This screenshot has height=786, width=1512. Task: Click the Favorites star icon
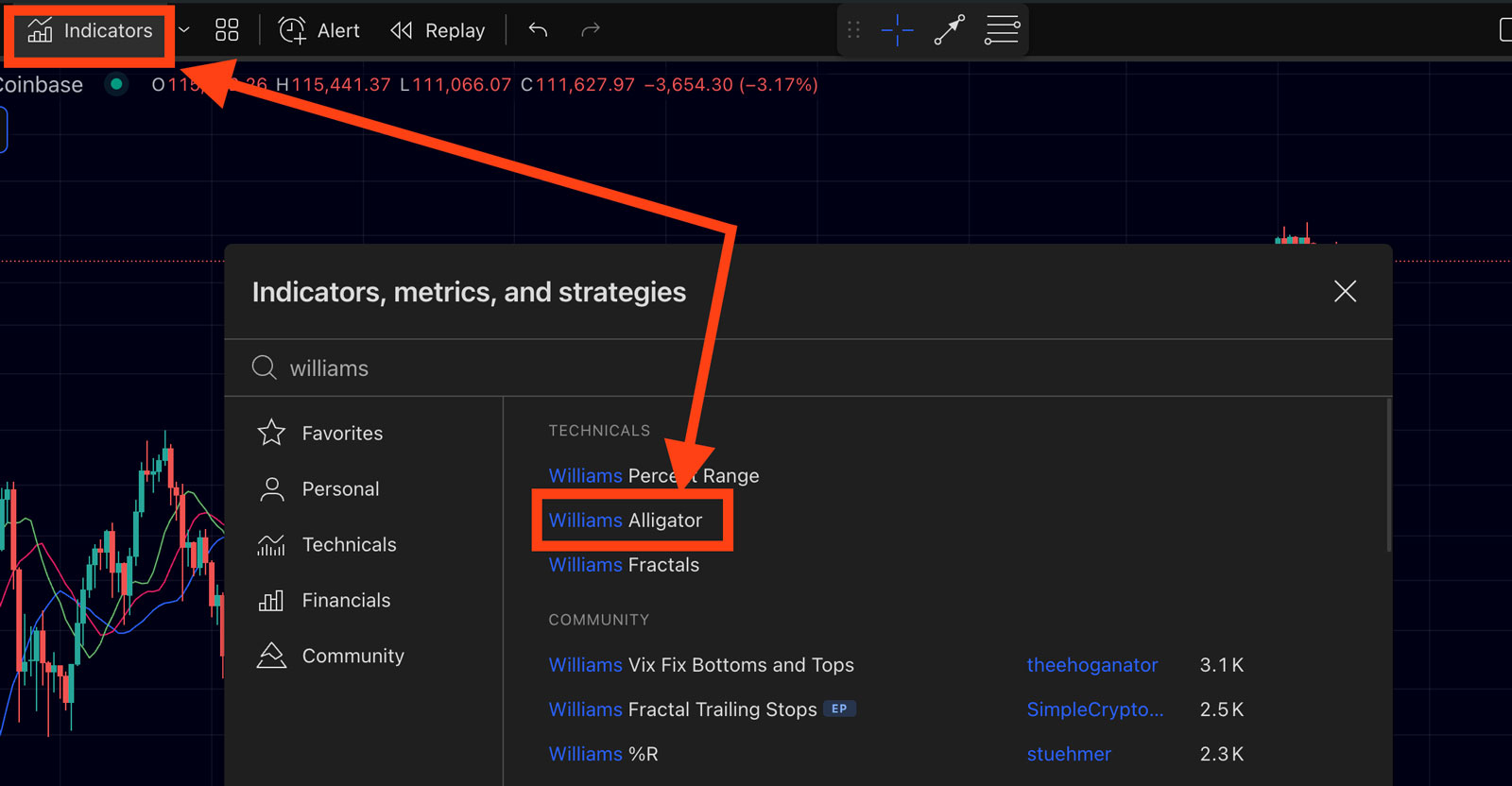click(271, 433)
